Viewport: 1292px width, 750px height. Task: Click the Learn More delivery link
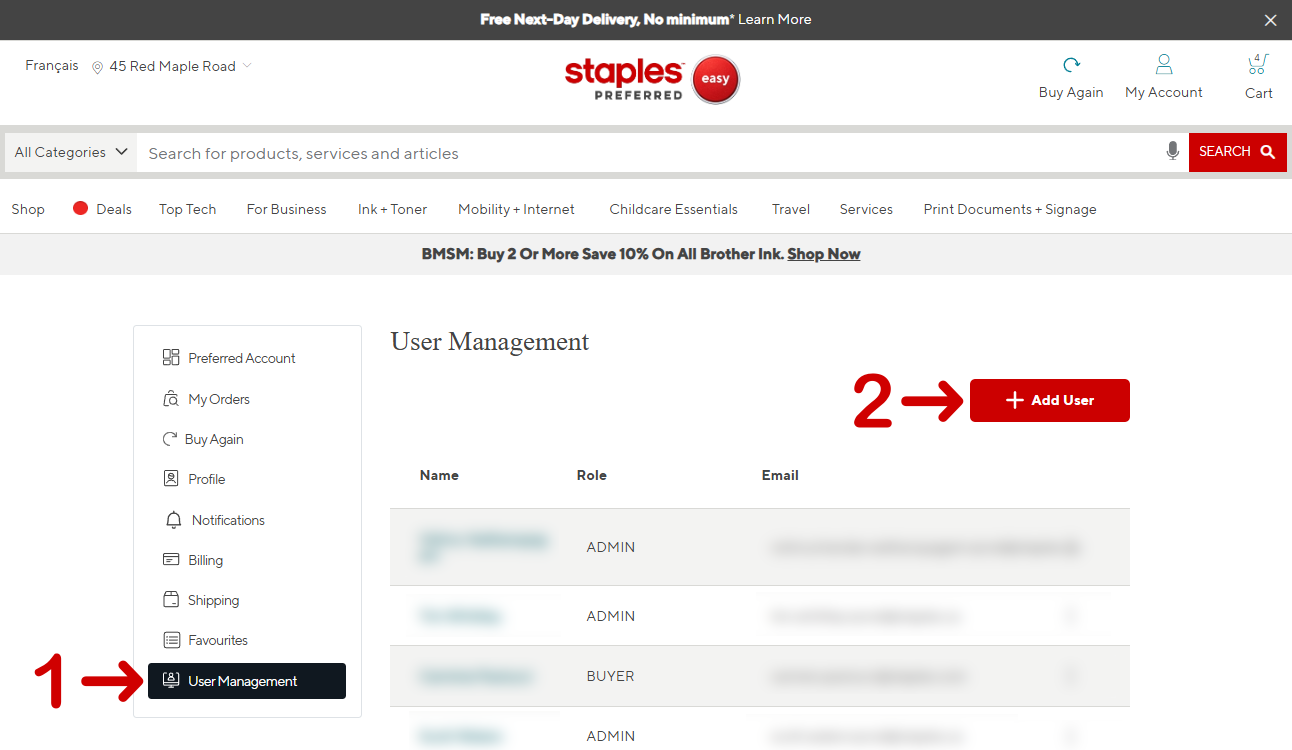[x=774, y=19]
